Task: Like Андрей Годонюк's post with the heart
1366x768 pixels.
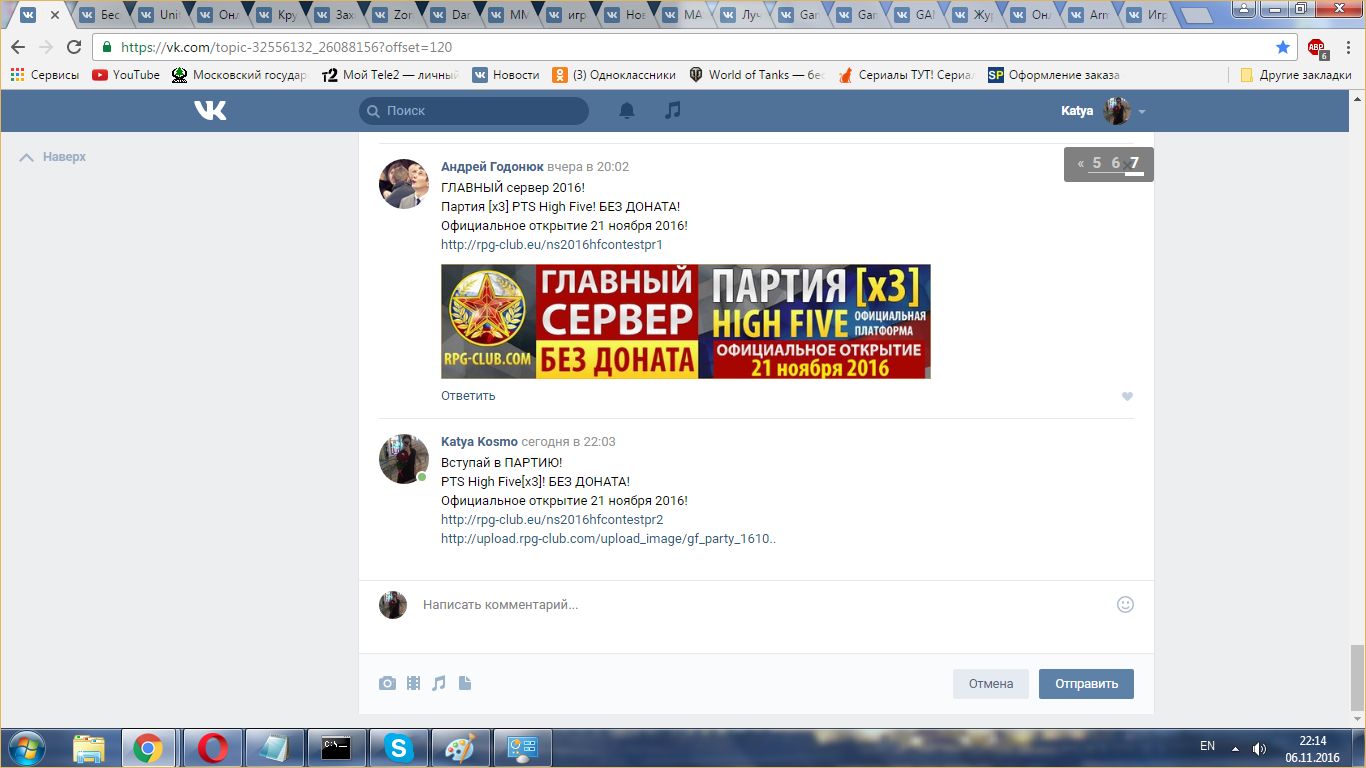Action: [1127, 397]
